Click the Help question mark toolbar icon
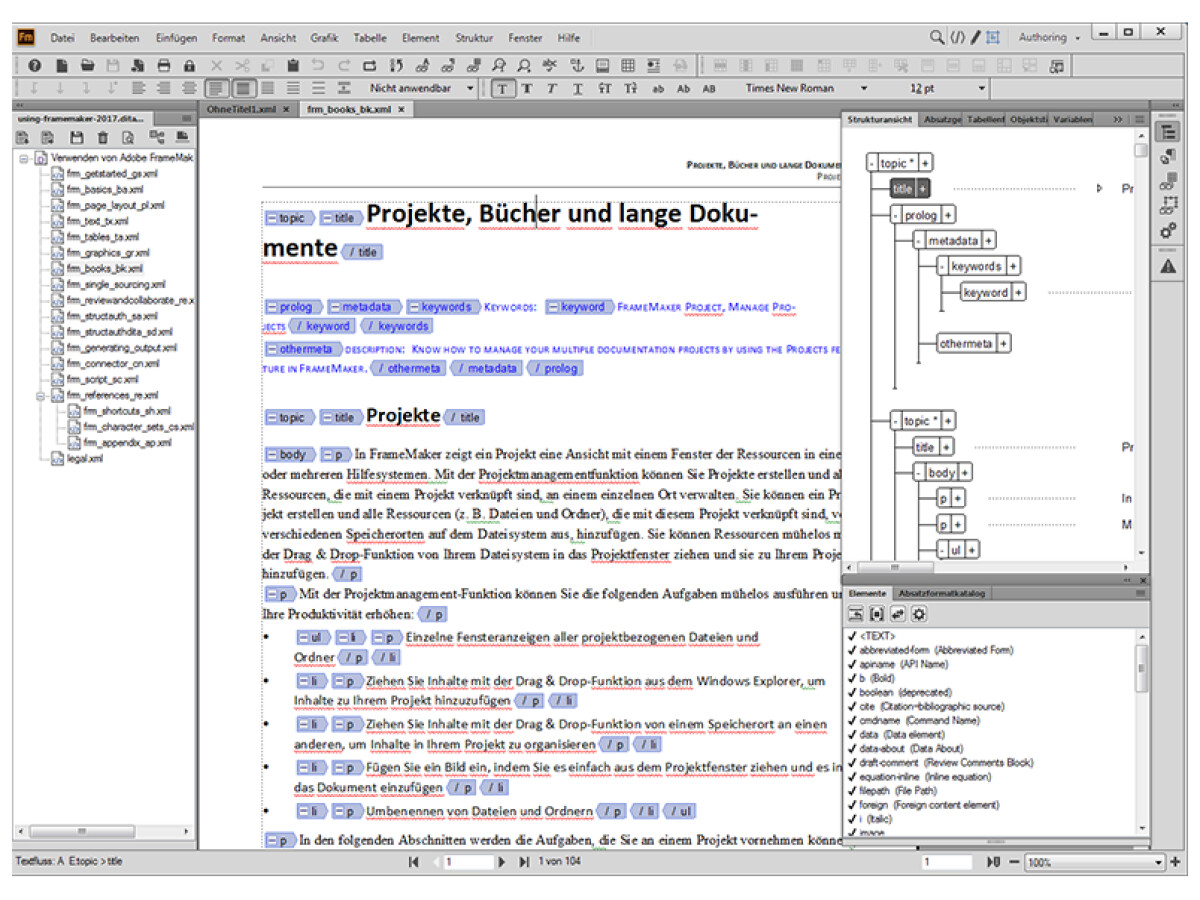The height and width of the screenshot is (900, 1200). 34,66
